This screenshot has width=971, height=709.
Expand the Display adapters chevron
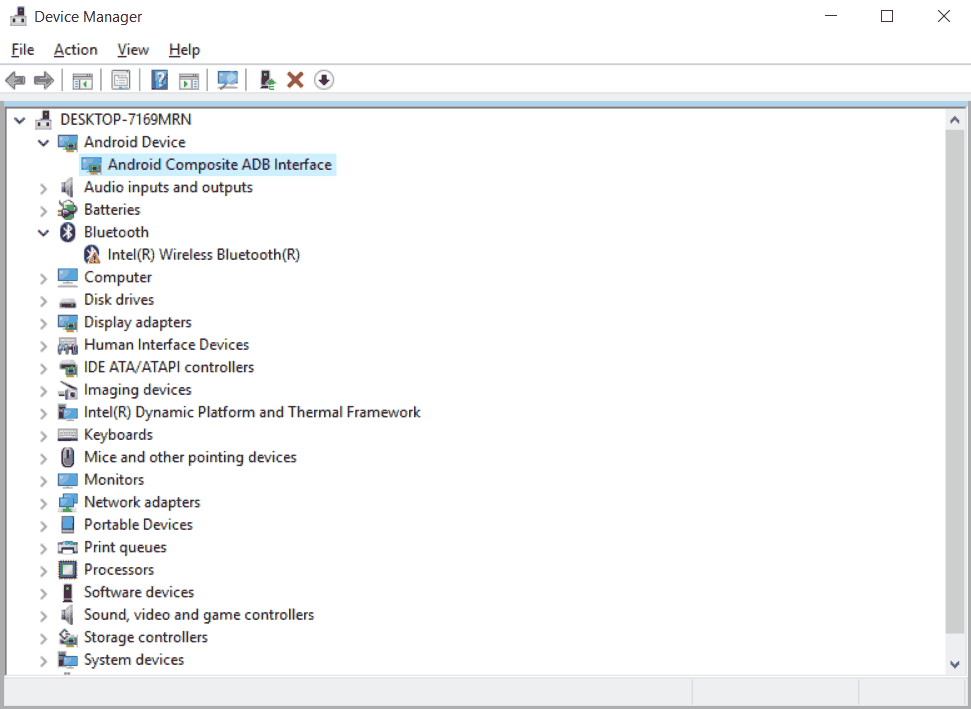point(43,323)
